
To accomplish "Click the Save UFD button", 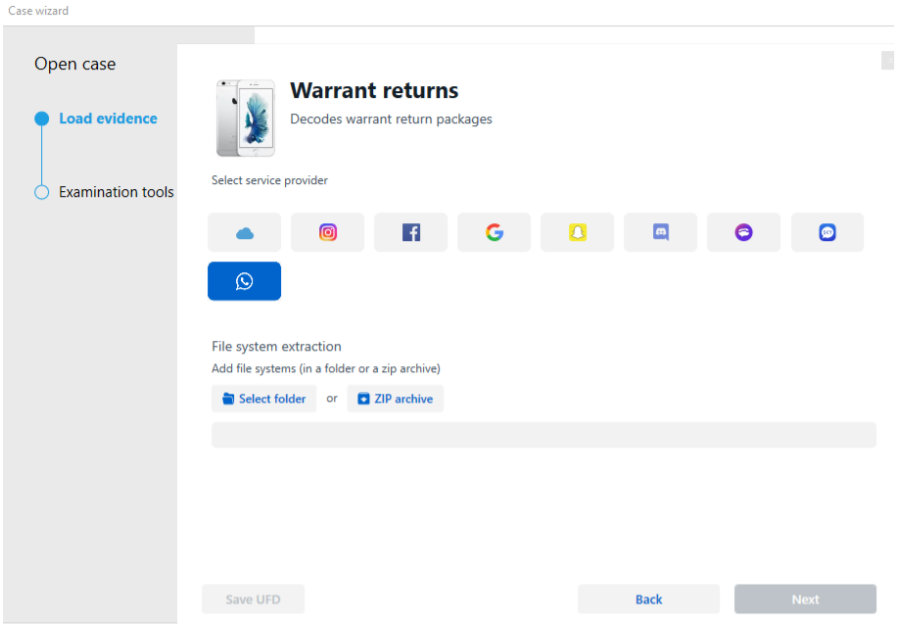I will (253, 599).
